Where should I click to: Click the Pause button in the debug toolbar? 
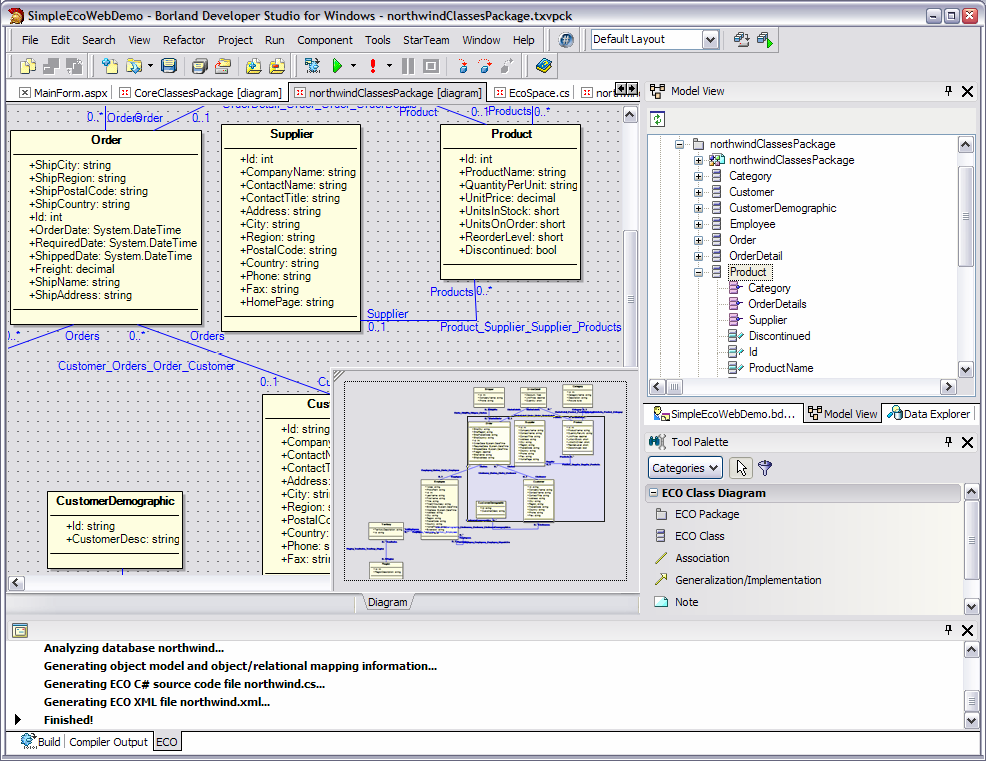407,66
